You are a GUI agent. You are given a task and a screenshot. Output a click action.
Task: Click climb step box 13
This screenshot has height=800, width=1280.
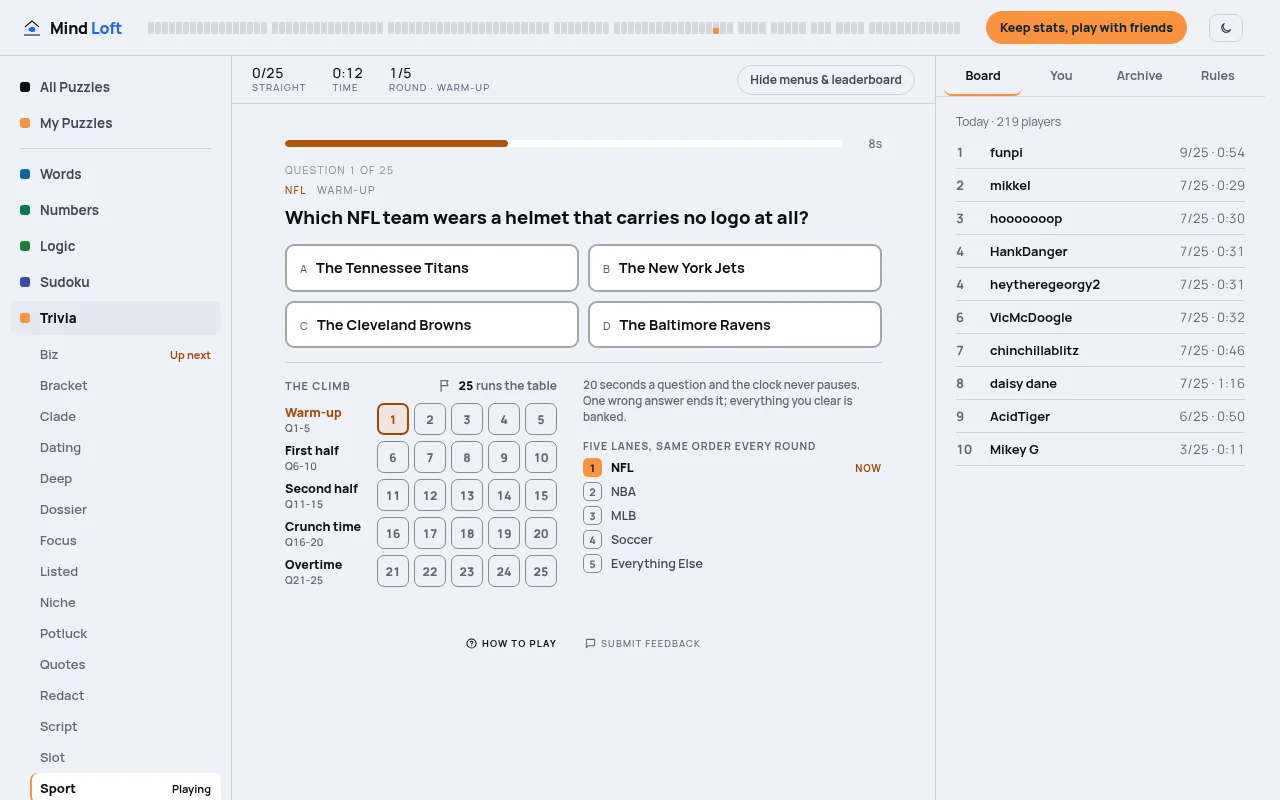click(x=467, y=496)
